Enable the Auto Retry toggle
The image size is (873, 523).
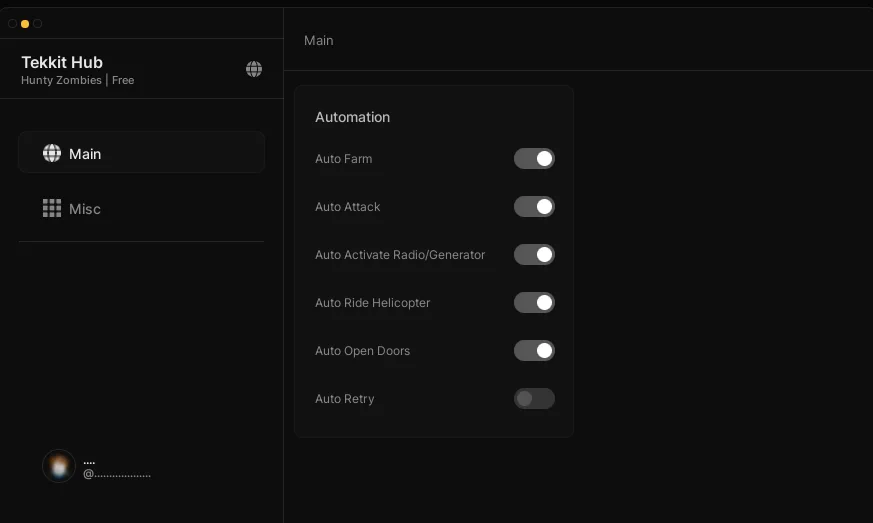[534, 399]
